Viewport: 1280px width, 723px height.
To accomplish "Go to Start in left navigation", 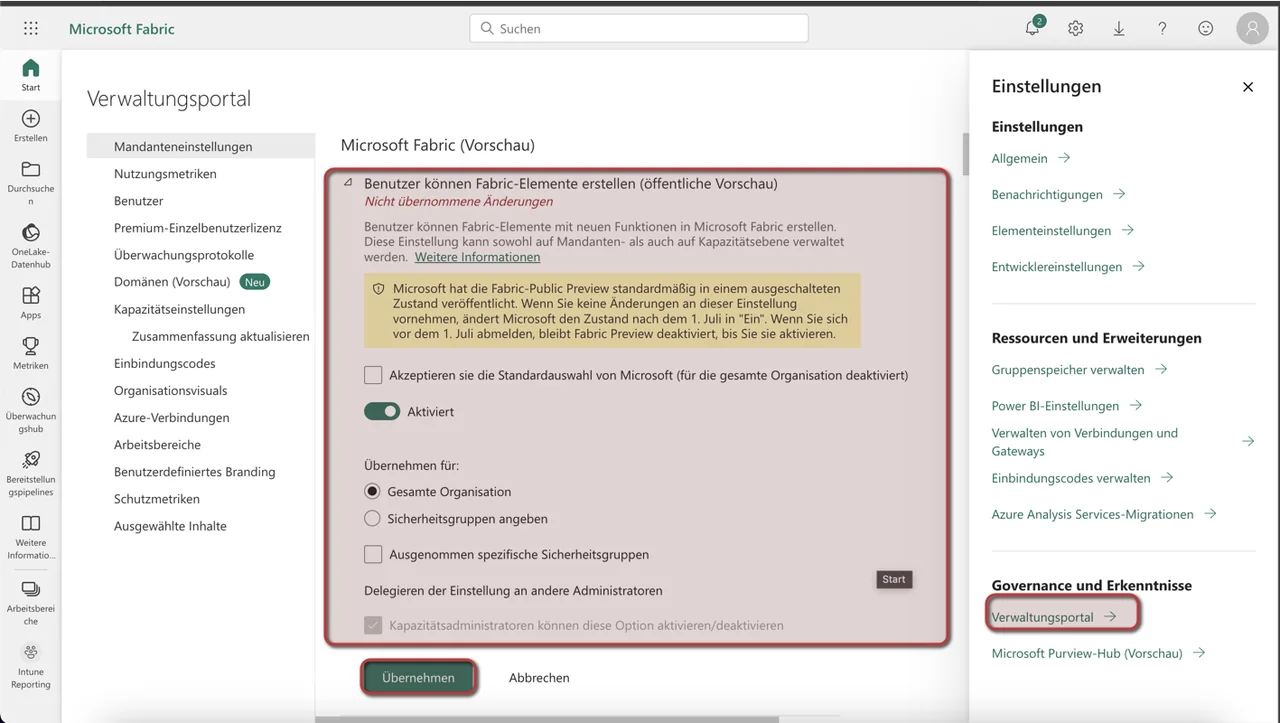I will pyautogui.click(x=31, y=75).
